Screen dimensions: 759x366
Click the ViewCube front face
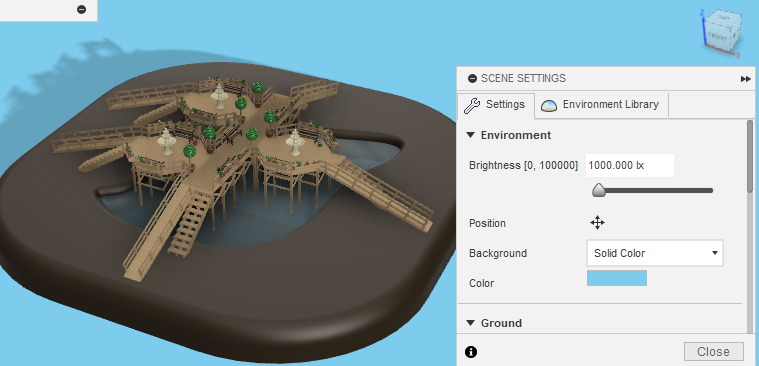pos(717,37)
